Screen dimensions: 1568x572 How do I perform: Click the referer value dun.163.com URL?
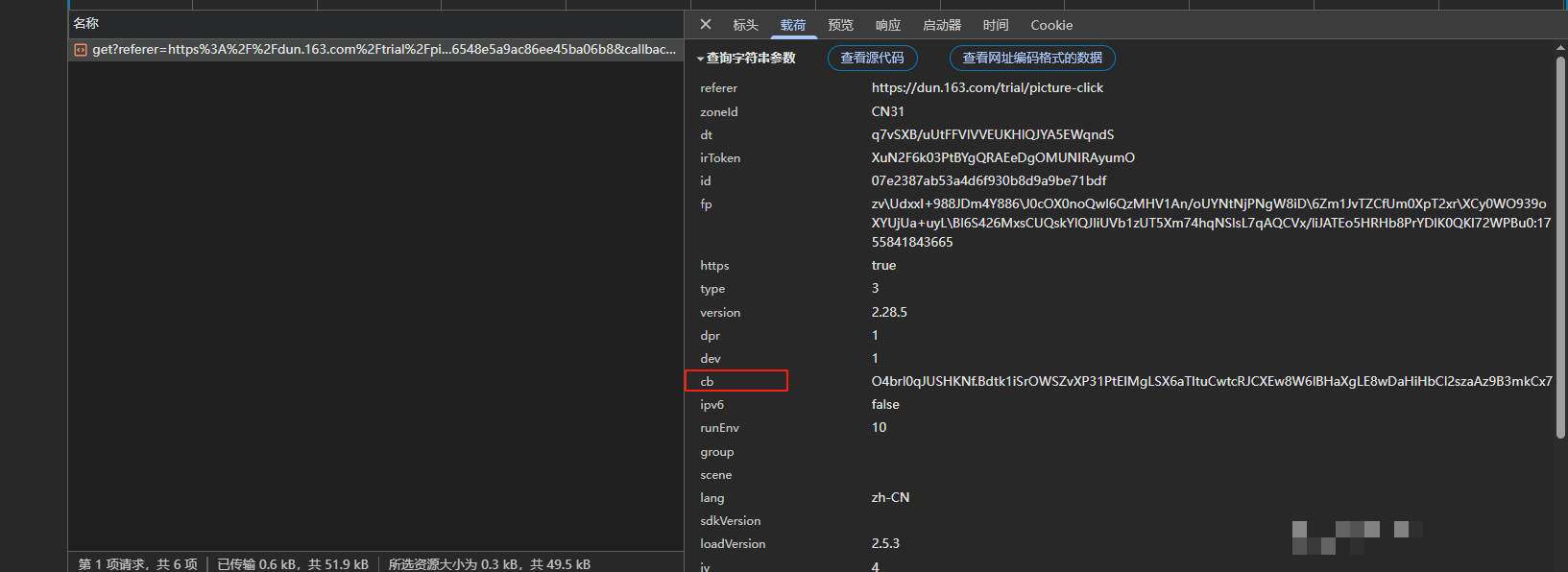(x=987, y=88)
